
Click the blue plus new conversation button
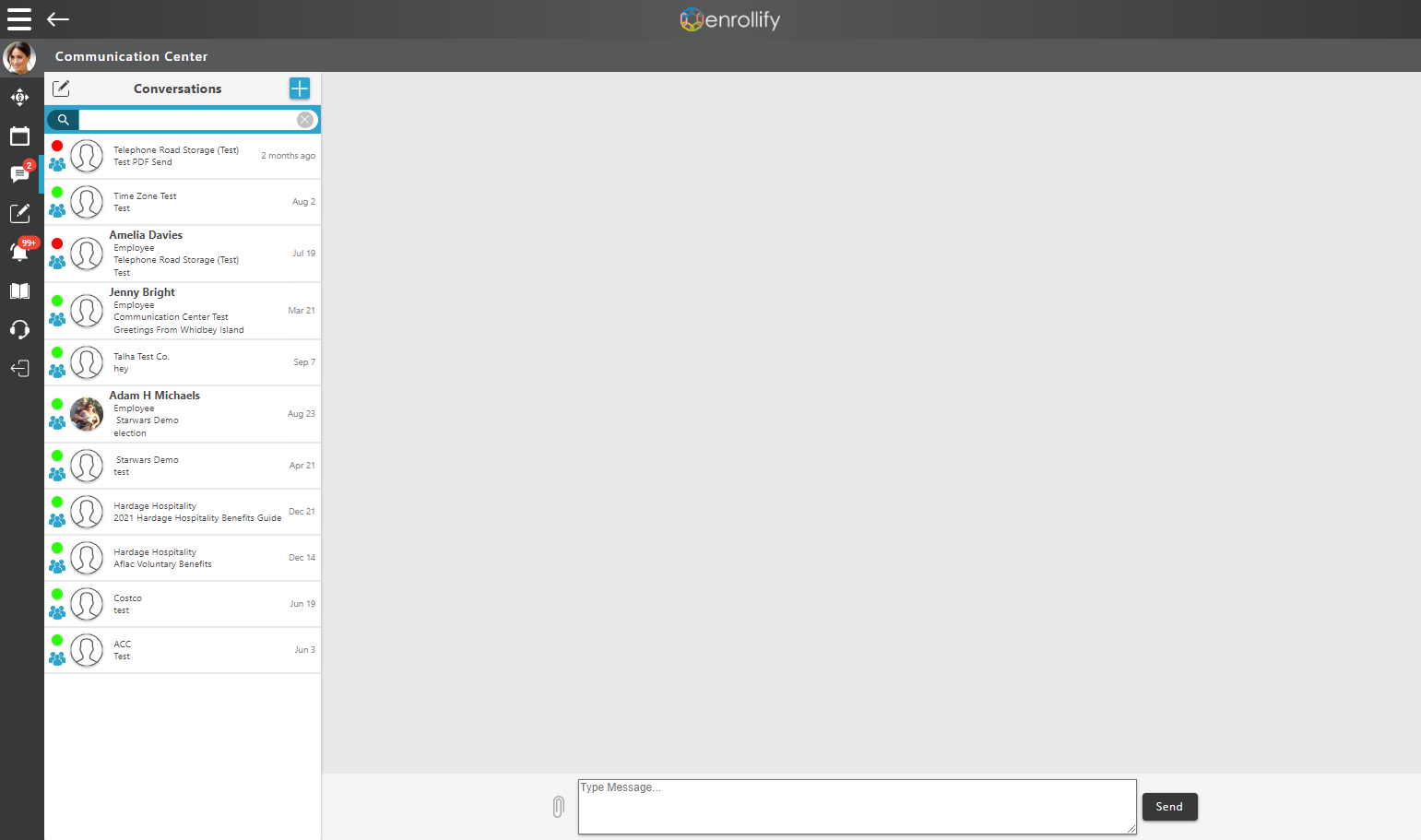tap(300, 89)
